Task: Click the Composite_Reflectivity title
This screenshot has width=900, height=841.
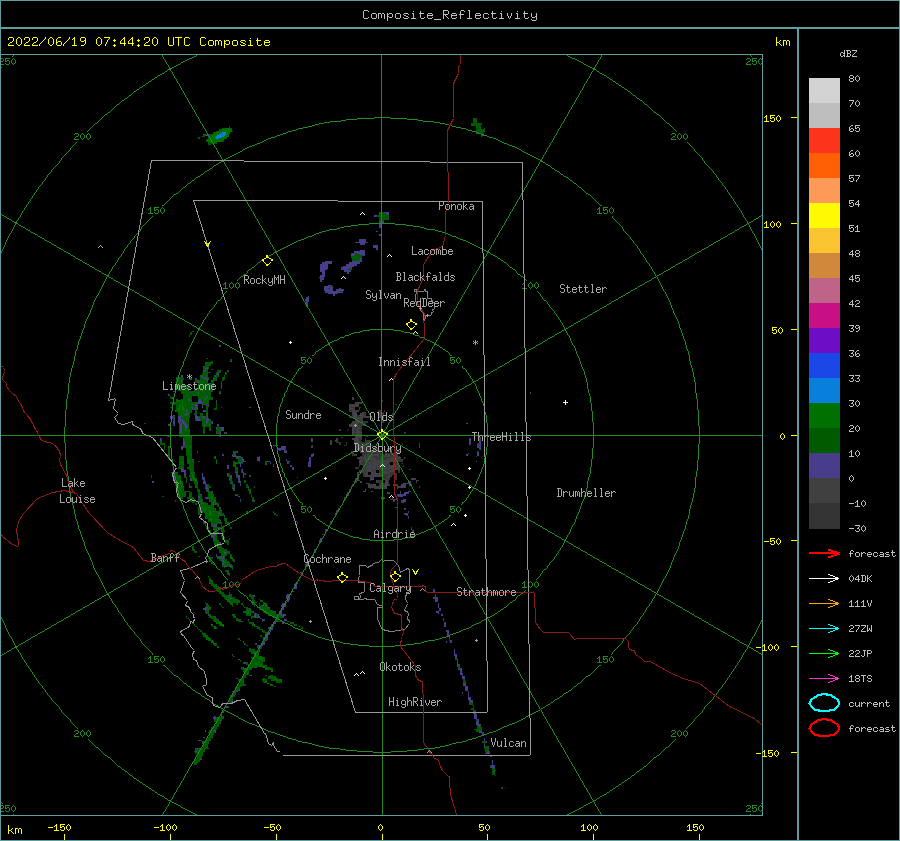Action: 449,15
